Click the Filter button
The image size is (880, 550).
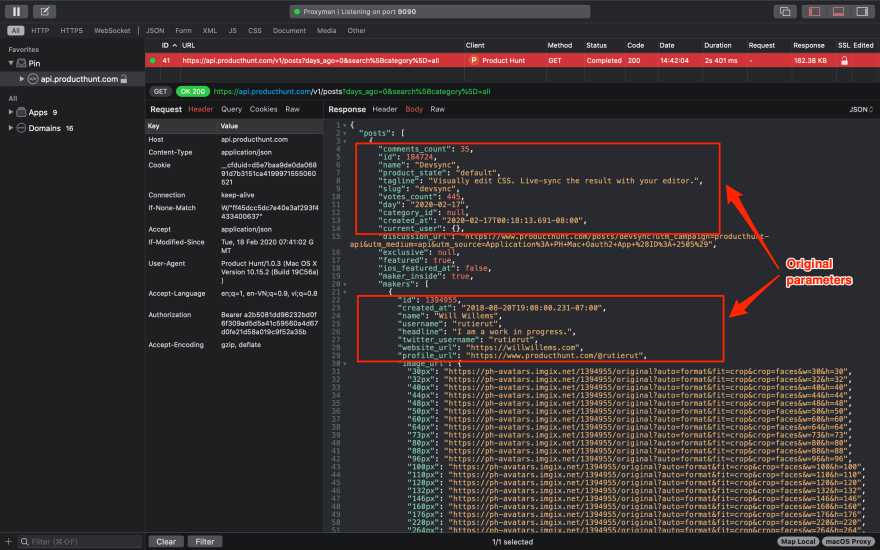click(205, 542)
